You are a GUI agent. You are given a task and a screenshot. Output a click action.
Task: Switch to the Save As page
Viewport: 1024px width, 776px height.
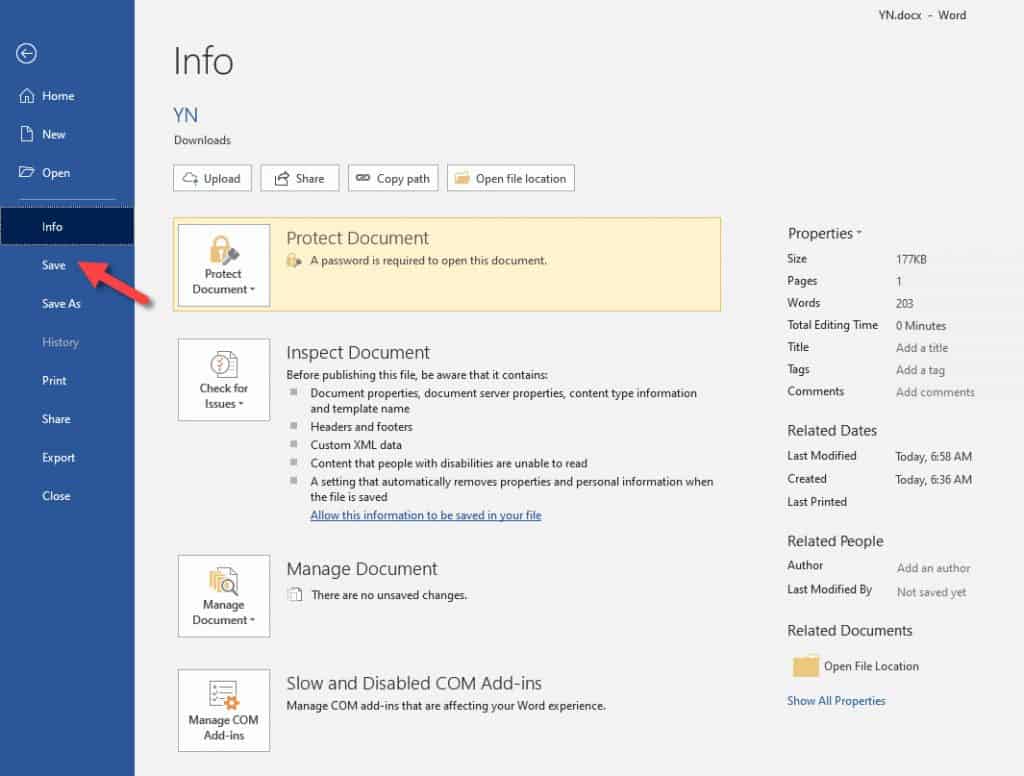tap(61, 304)
